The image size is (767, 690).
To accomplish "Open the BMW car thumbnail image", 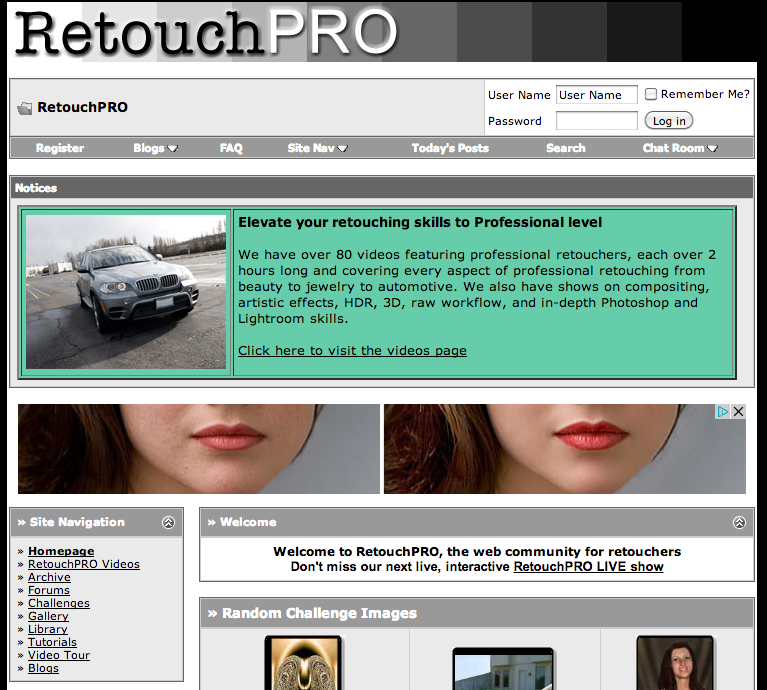I will click(x=126, y=292).
